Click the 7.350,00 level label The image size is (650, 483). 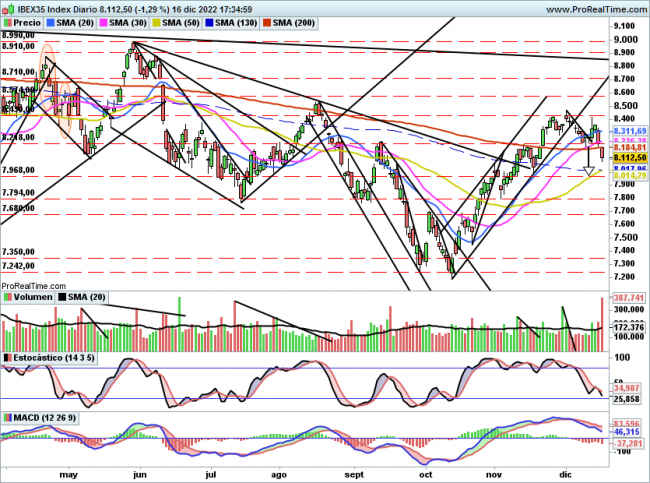click(18, 252)
